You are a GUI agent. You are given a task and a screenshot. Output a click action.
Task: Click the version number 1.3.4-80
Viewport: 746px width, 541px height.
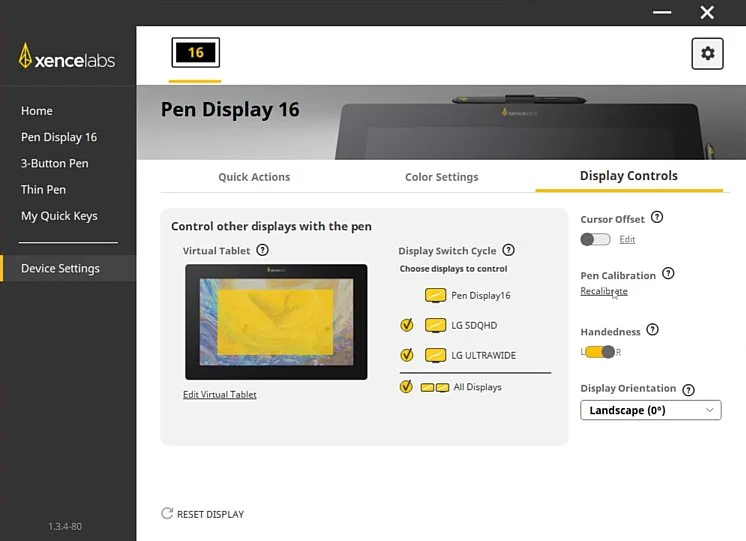pyautogui.click(x=65, y=526)
